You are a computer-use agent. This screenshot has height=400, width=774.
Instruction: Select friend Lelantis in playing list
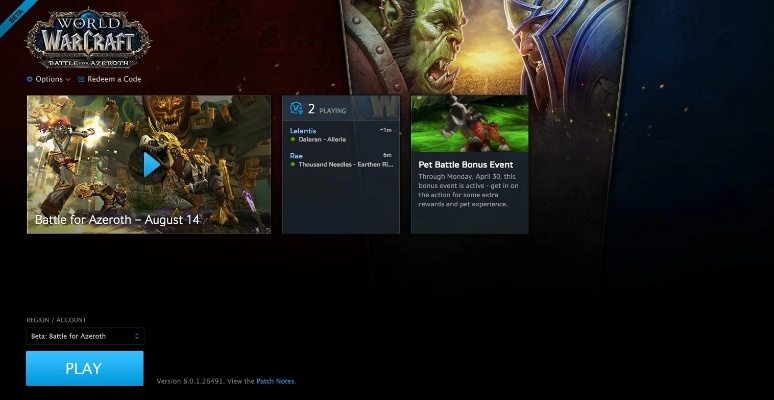(x=304, y=131)
